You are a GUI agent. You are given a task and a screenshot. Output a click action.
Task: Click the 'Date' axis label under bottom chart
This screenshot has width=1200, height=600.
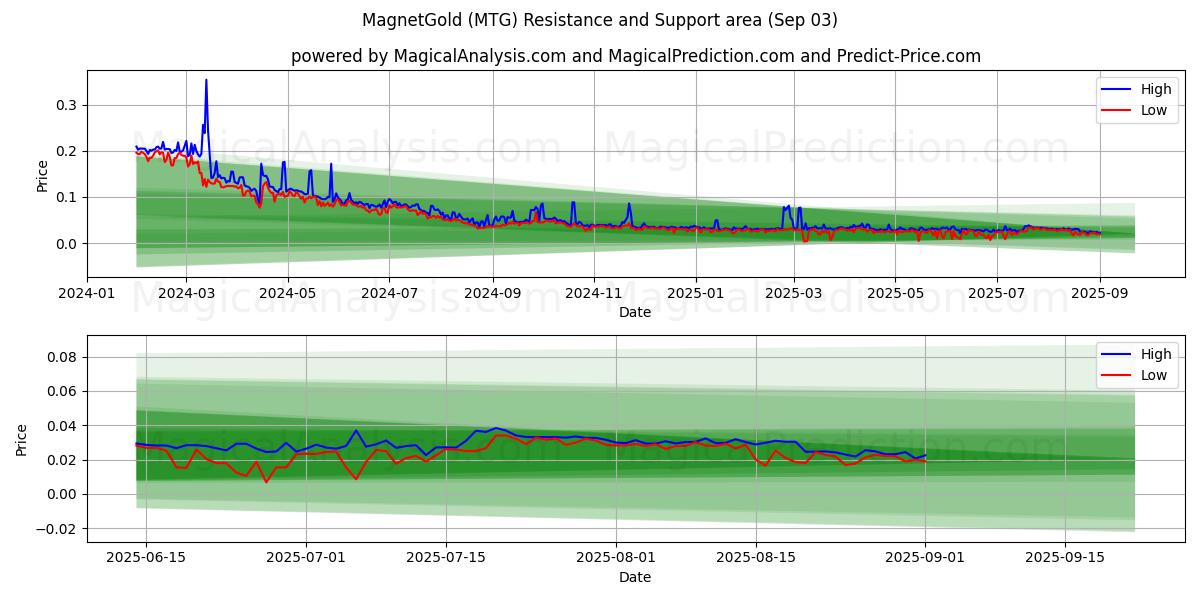coord(635,577)
